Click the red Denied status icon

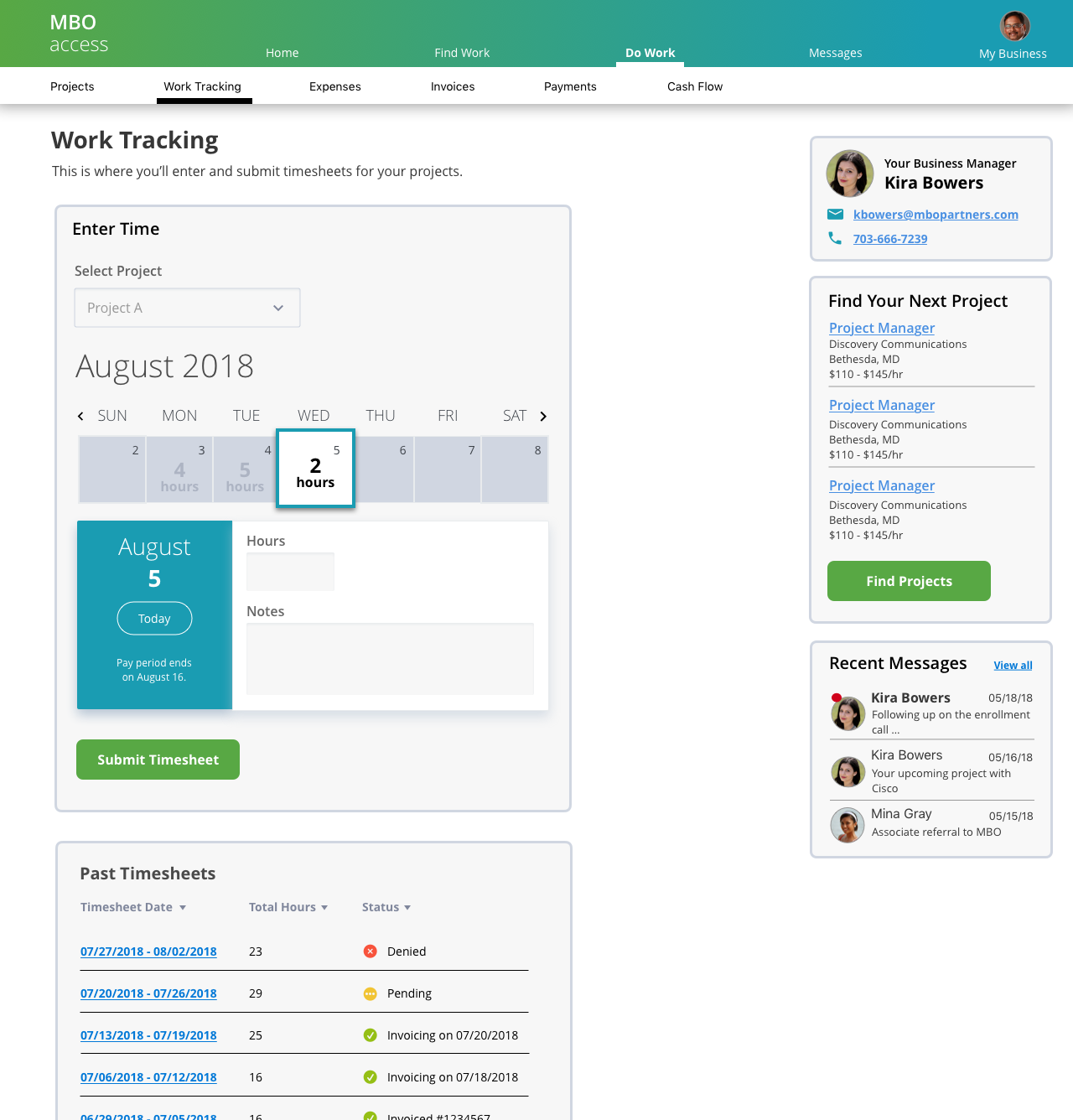(370, 951)
